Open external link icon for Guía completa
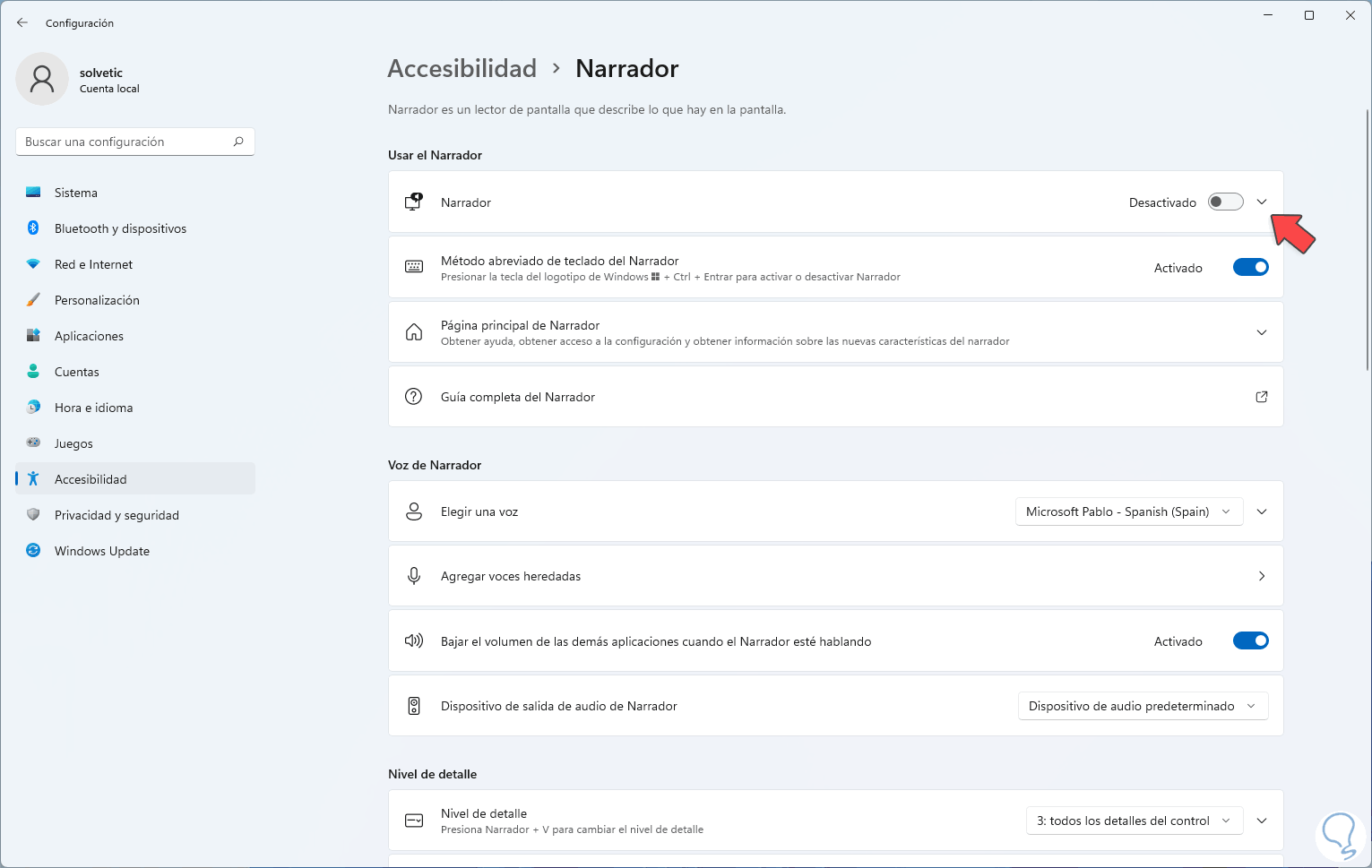This screenshot has width=1372, height=868. click(x=1261, y=397)
